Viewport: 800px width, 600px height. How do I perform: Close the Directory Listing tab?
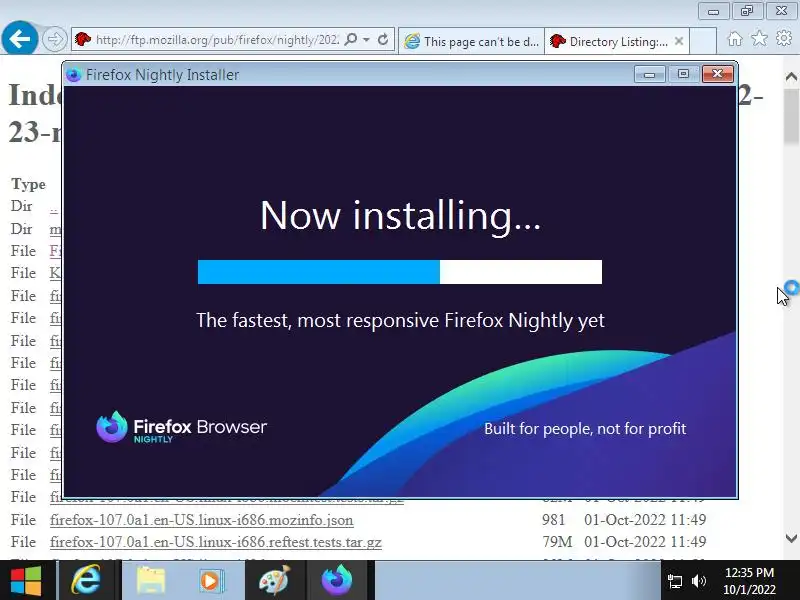679,41
